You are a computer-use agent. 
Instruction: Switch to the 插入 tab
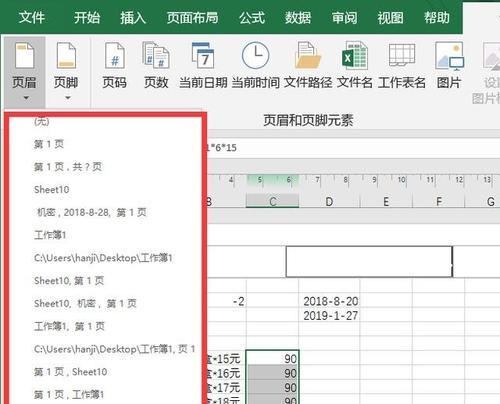[133, 17]
